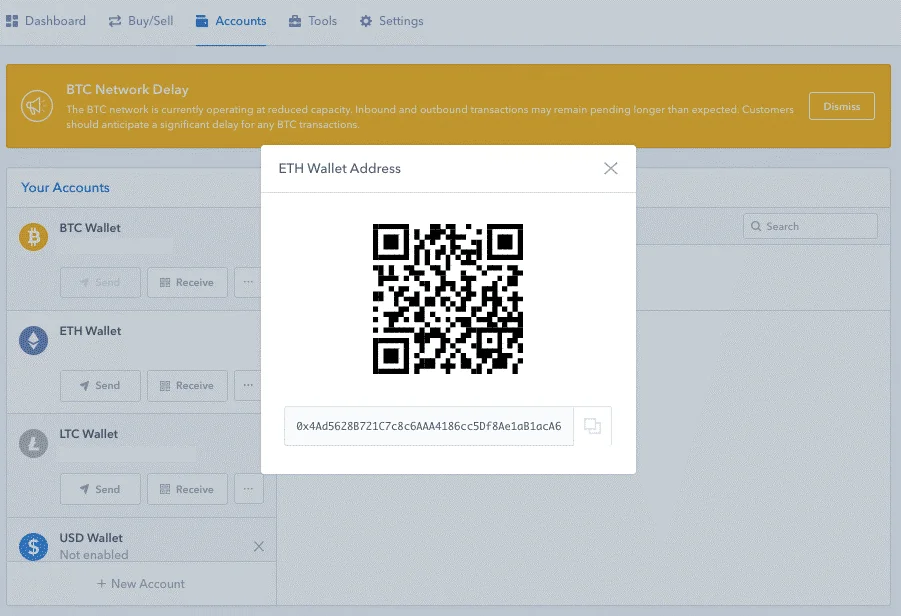901x616 pixels.
Task: Close the ETH Wallet Address dialog
Action: (x=610, y=168)
